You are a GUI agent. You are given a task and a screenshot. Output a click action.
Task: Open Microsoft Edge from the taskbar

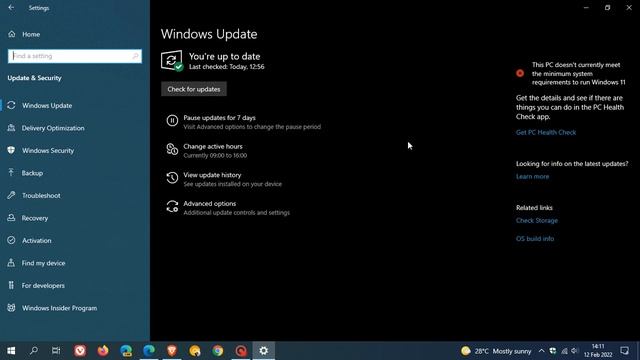pos(149,351)
